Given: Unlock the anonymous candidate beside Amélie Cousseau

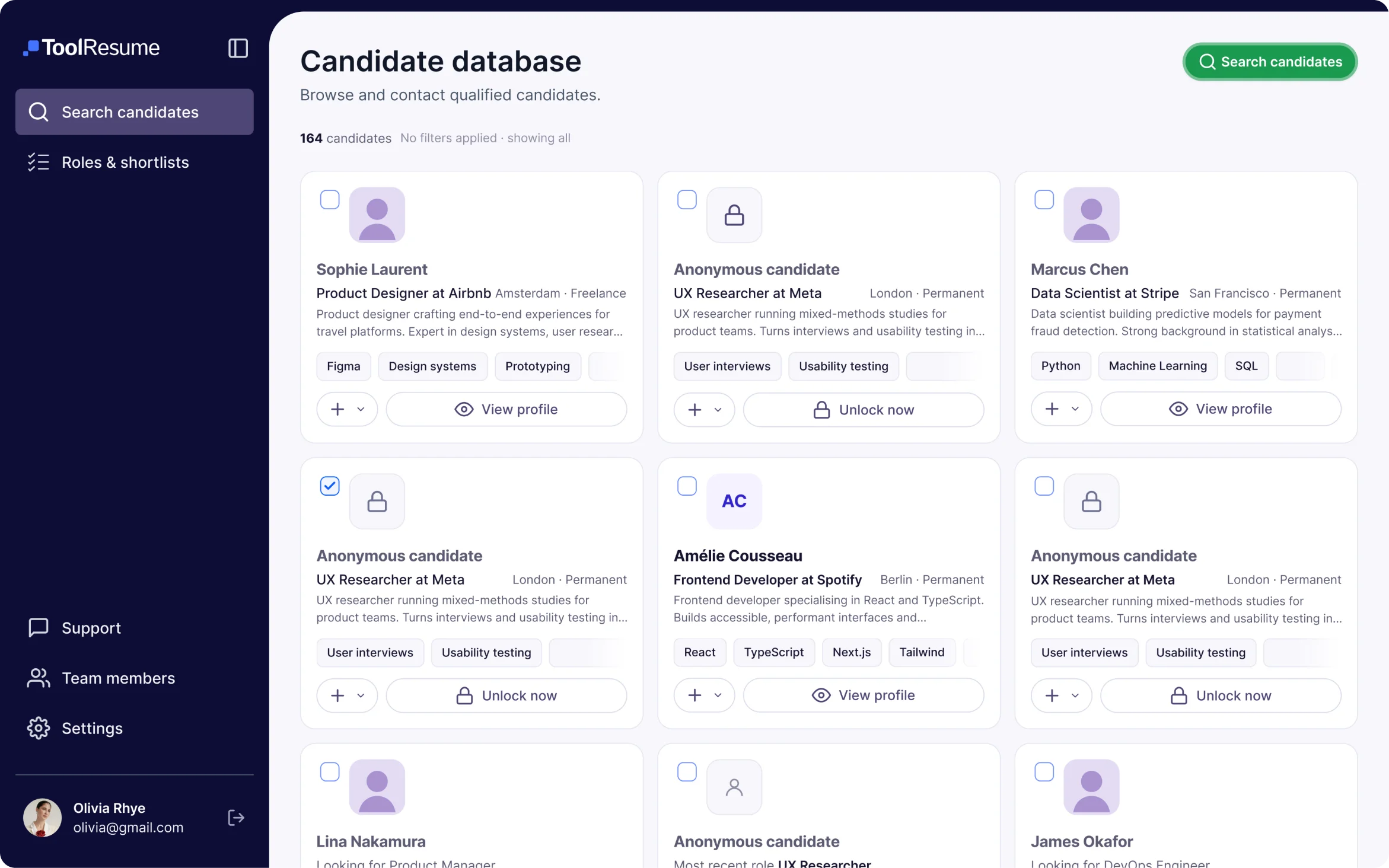Looking at the screenshot, I should point(1220,695).
